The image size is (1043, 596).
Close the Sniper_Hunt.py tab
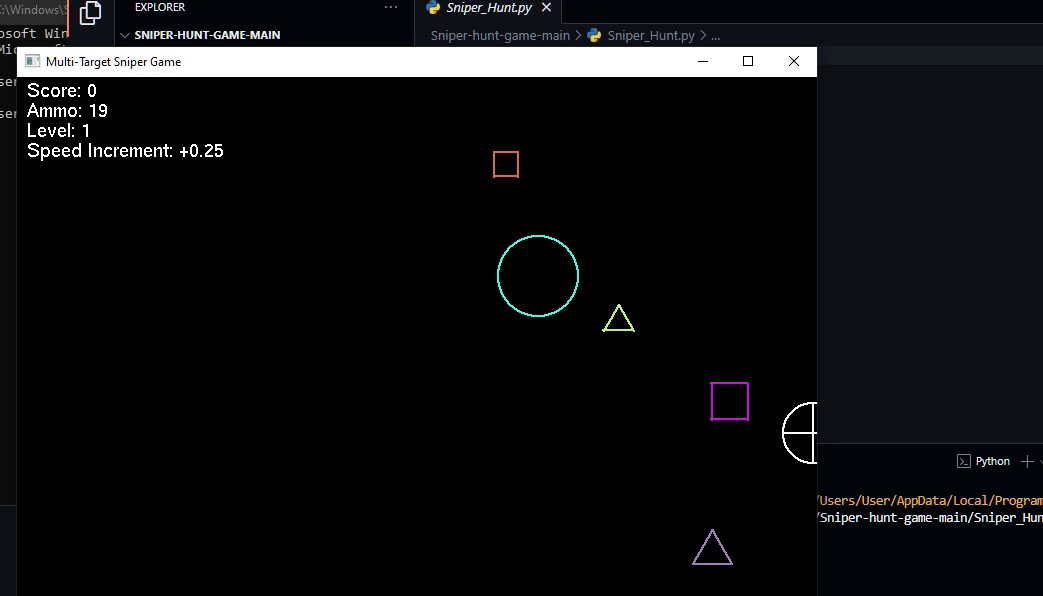pos(547,8)
